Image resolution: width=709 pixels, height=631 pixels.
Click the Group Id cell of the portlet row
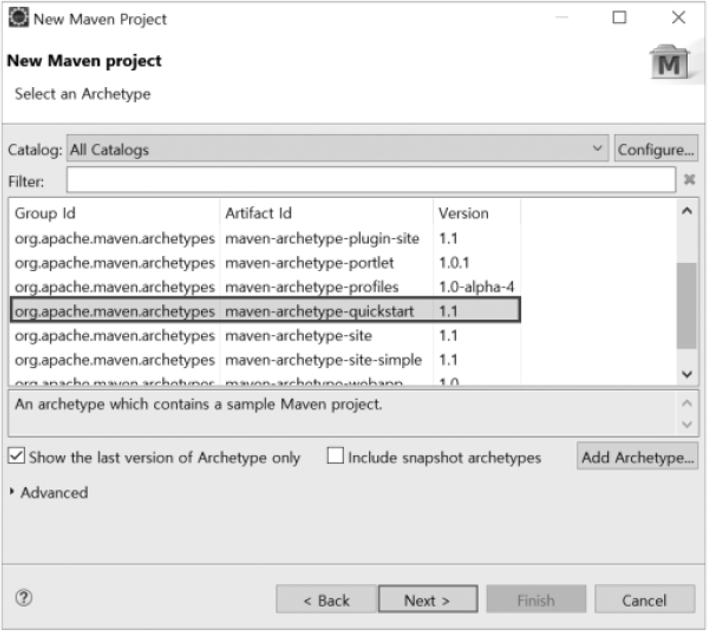tap(114, 263)
